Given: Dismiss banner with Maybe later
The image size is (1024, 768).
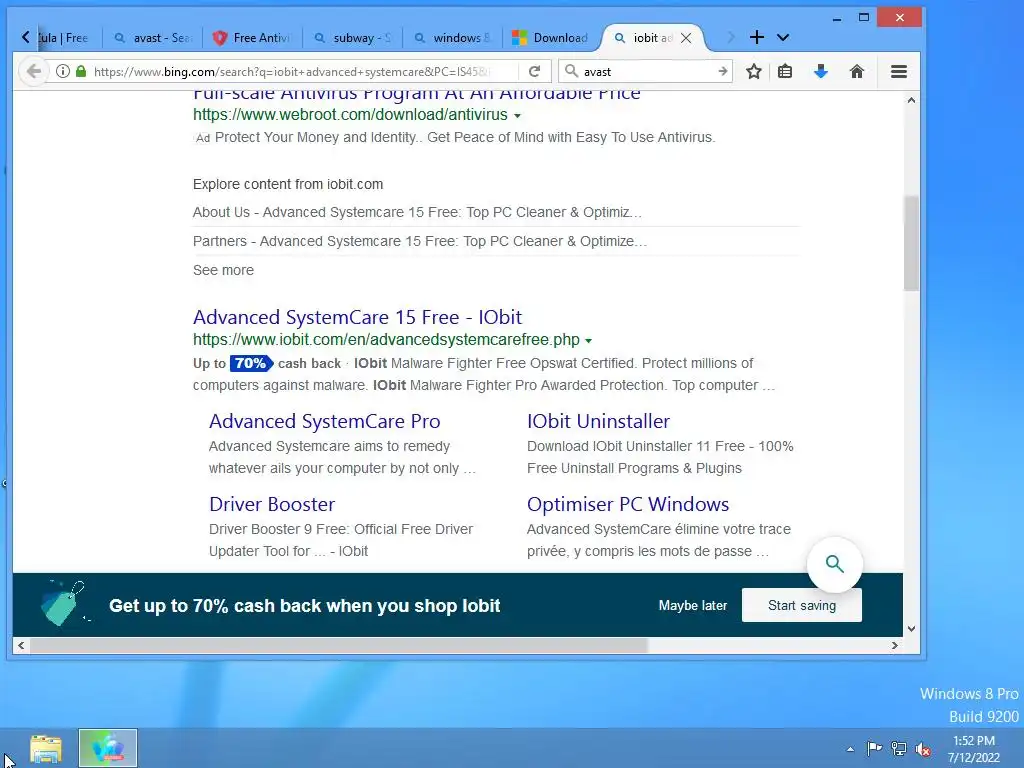Looking at the screenshot, I should (x=692, y=605).
